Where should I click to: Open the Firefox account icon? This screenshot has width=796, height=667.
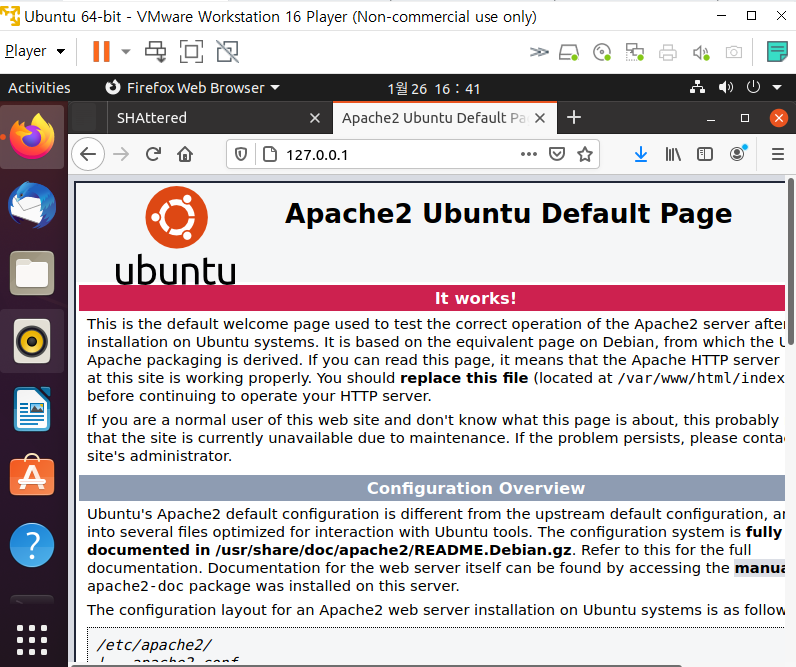(738, 153)
